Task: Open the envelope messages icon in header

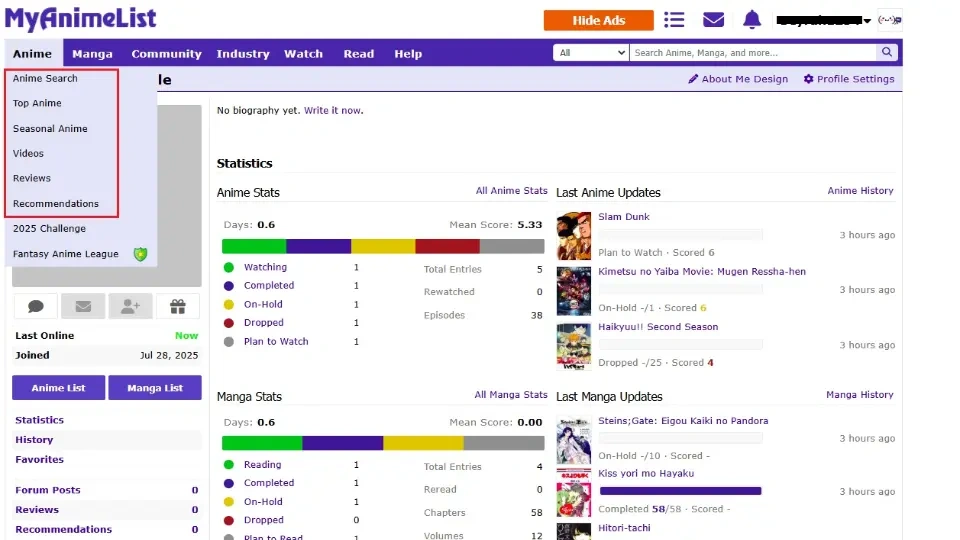Action: tap(713, 20)
